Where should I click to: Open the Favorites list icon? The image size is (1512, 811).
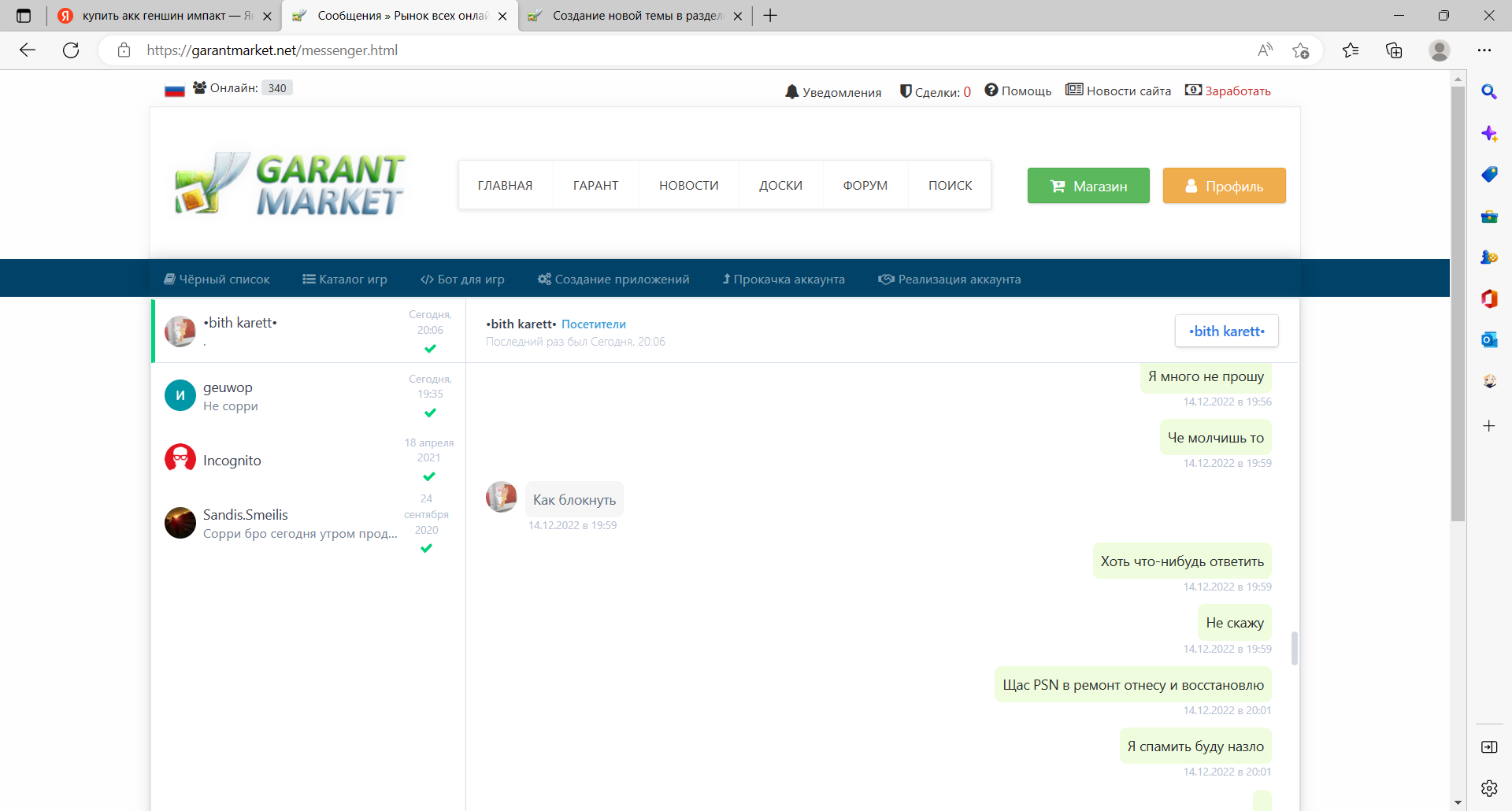pos(1351,50)
